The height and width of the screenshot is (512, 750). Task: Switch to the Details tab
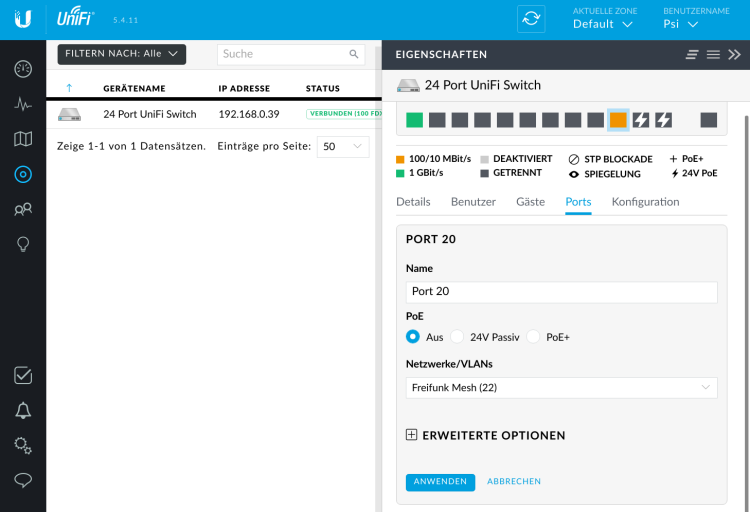pyautogui.click(x=413, y=202)
